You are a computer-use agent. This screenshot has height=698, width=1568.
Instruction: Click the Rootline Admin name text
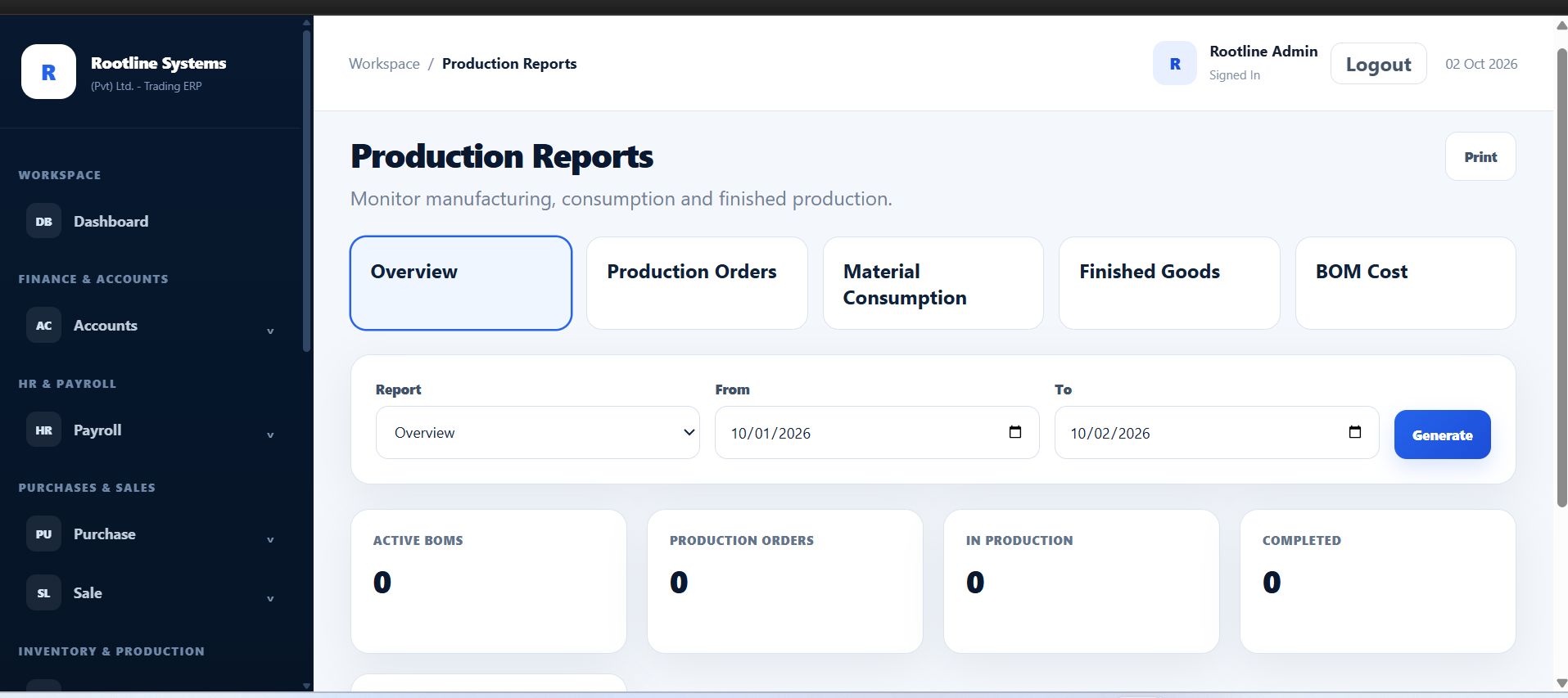[1263, 52]
